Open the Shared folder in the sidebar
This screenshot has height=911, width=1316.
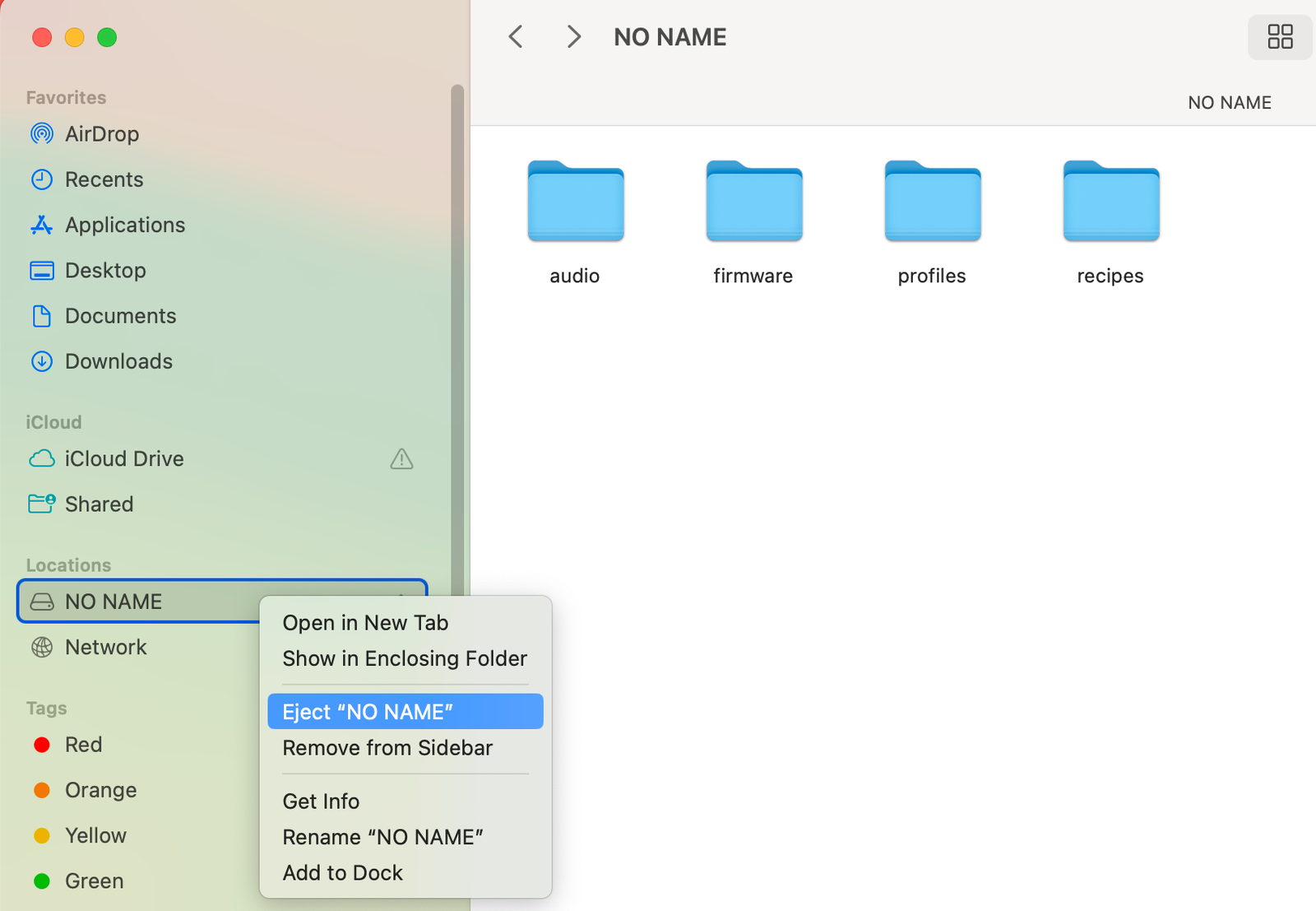click(x=222, y=504)
